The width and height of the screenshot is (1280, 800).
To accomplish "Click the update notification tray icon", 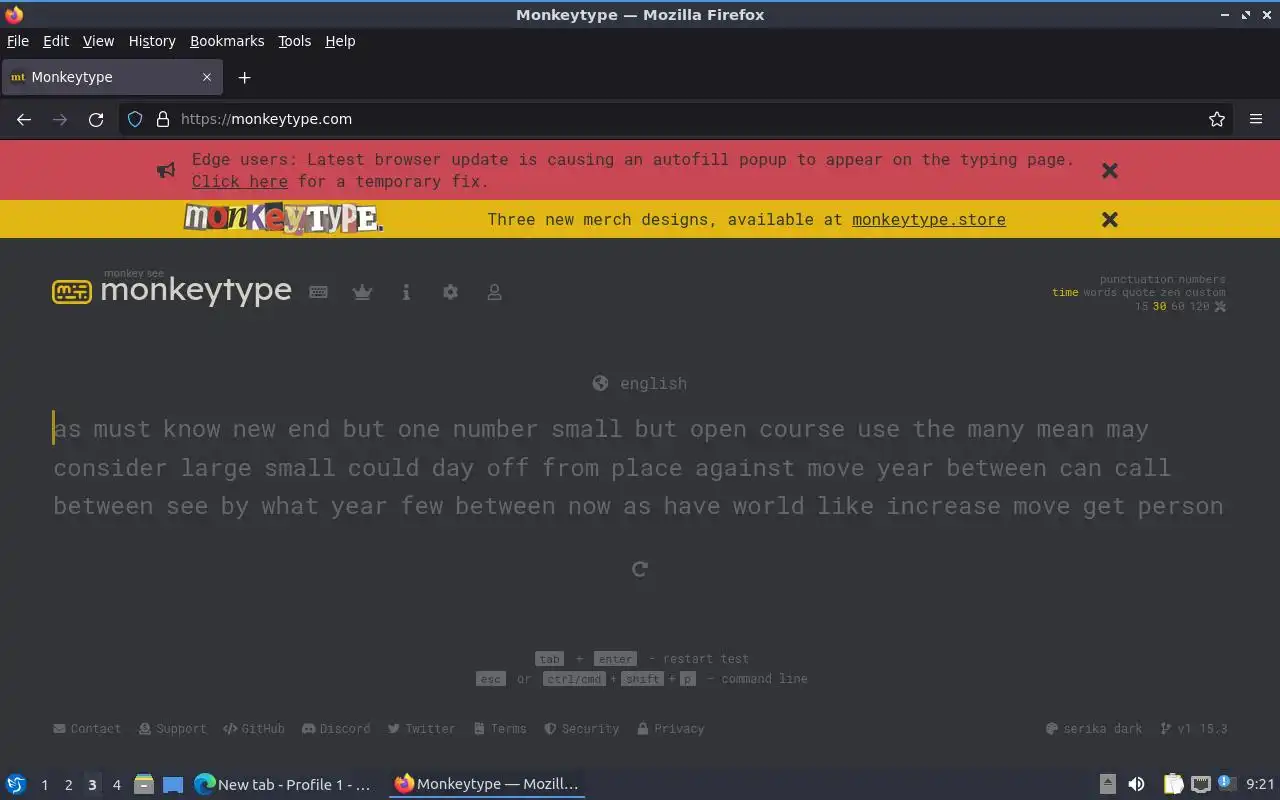I will pyautogui.click(x=1227, y=783).
